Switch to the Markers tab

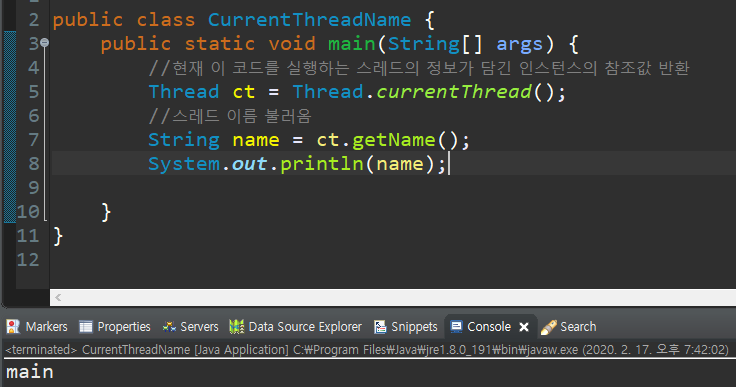coord(37,326)
